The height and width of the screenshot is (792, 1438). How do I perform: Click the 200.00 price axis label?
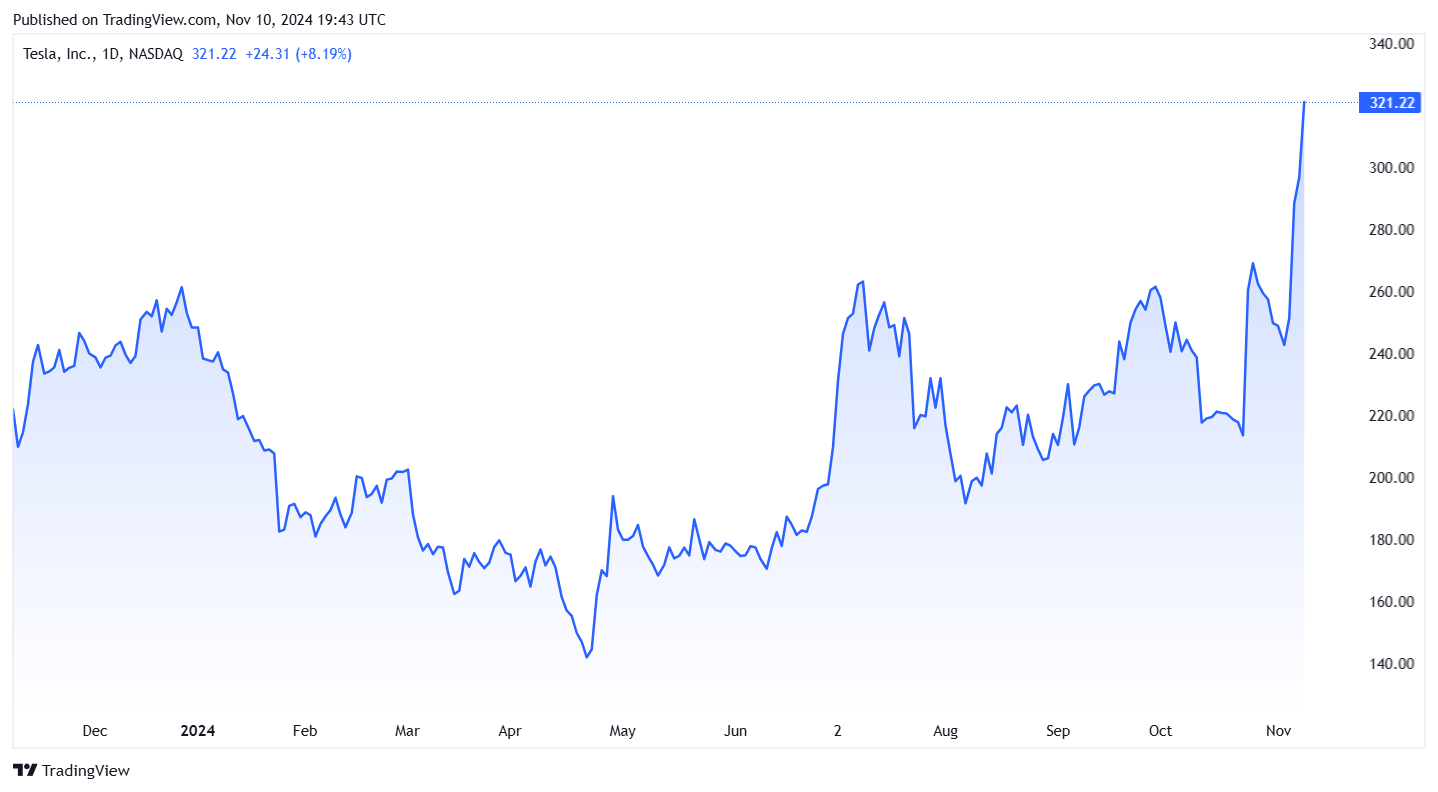[x=1391, y=478]
